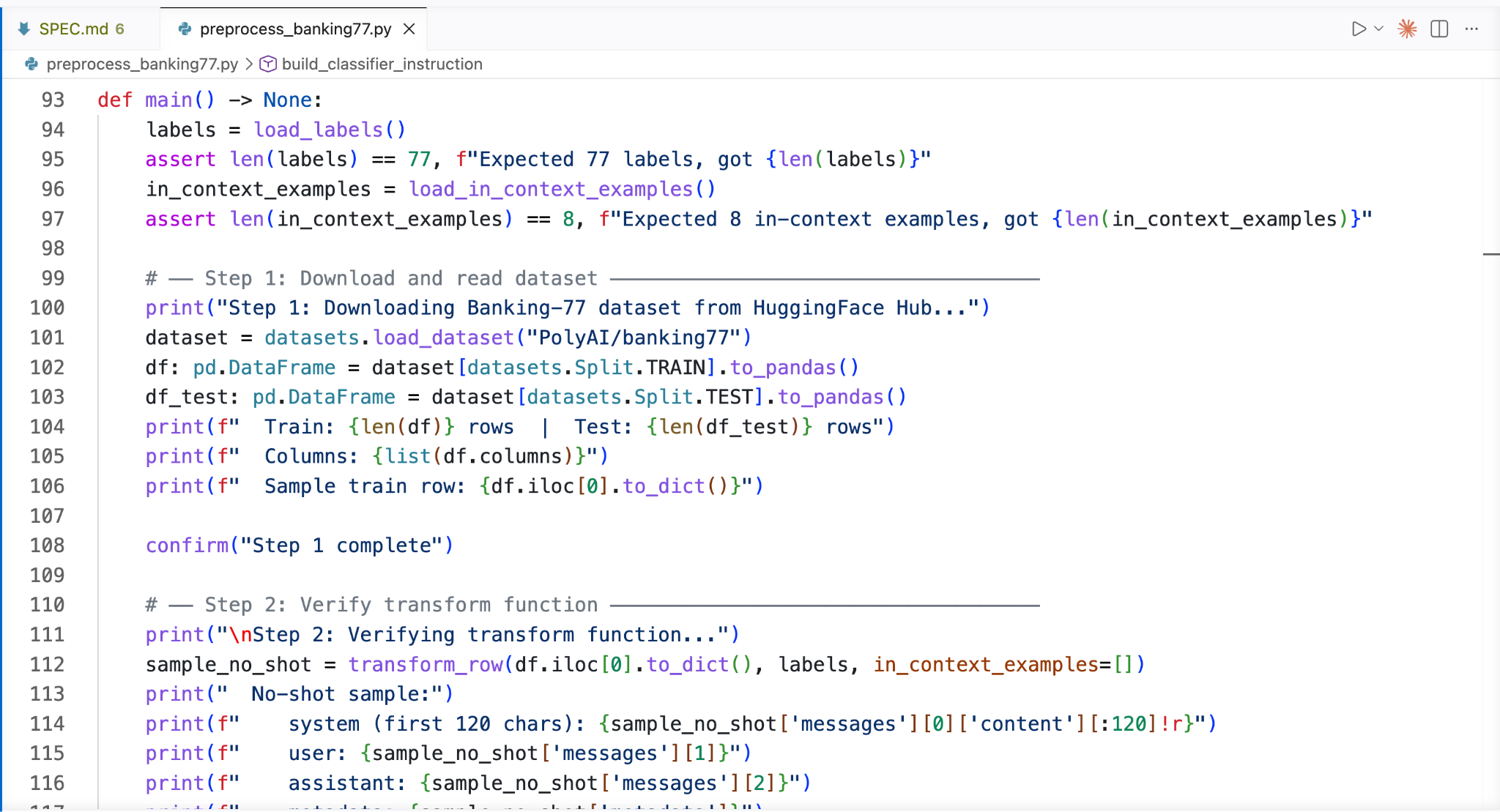Open the More Actions ellipsis menu

point(1471,29)
